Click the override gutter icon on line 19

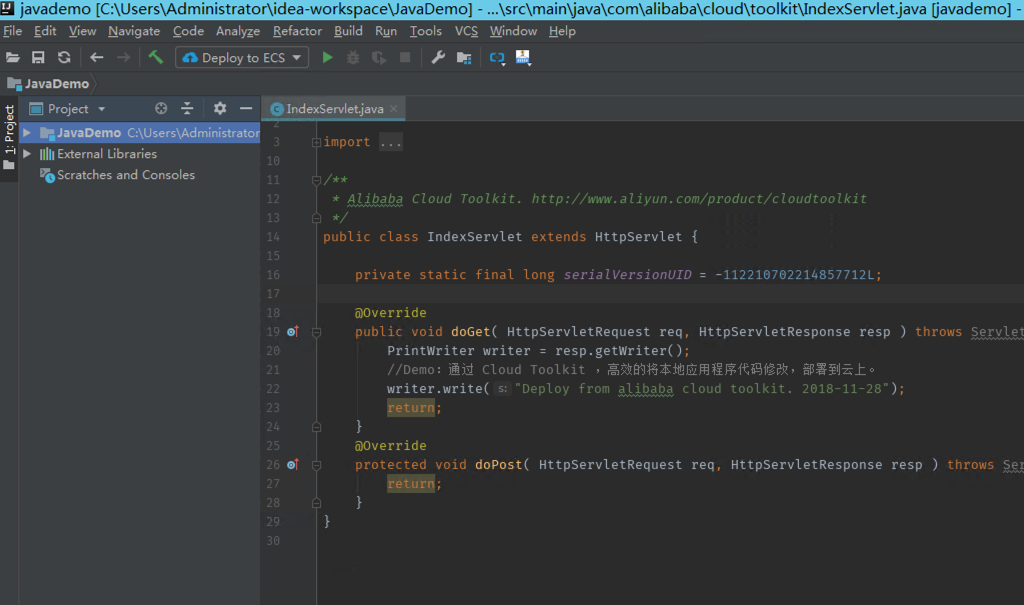tap(293, 331)
